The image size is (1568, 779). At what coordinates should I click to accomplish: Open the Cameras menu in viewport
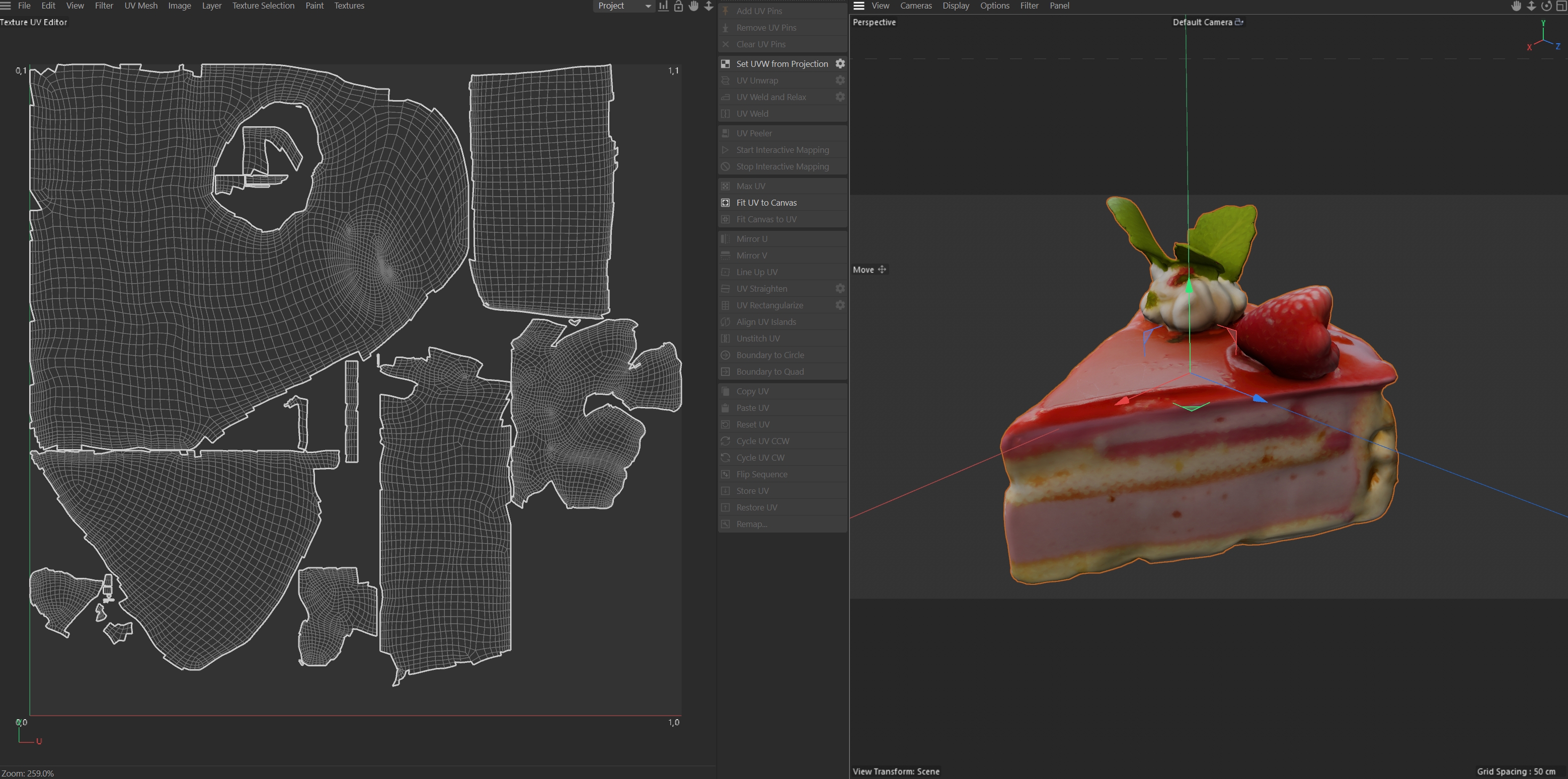pos(915,6)
